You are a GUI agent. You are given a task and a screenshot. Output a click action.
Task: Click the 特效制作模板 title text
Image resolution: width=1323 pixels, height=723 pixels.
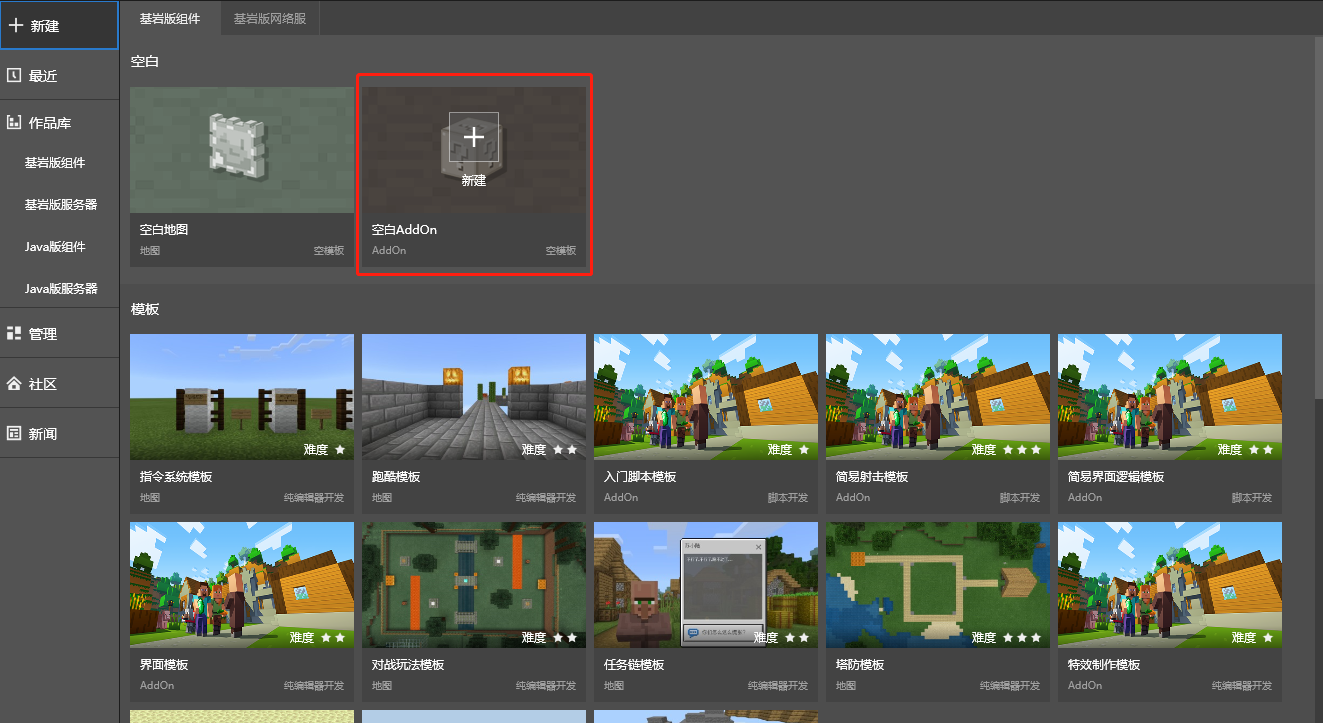1104,665
